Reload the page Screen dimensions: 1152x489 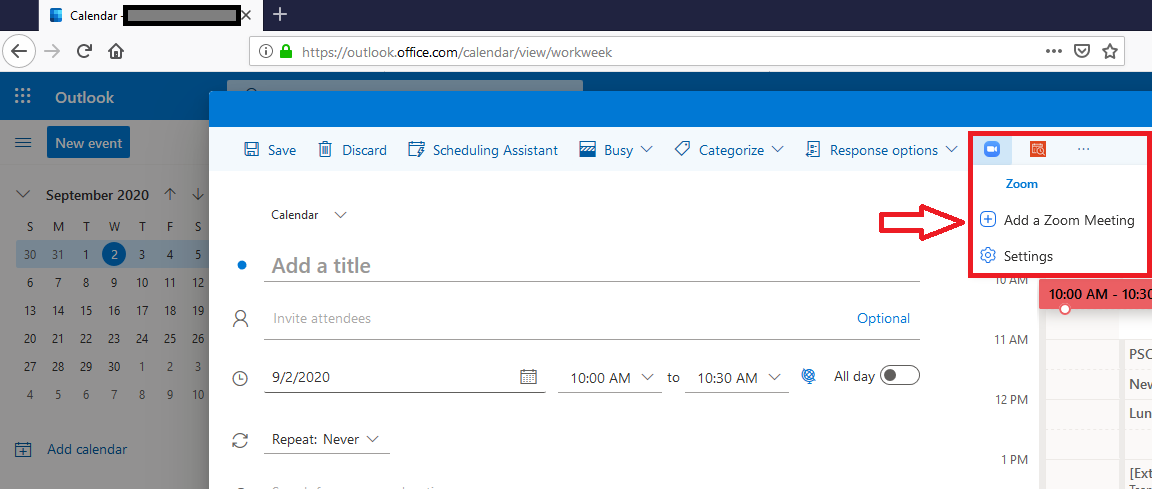click(x=84, y=51)
